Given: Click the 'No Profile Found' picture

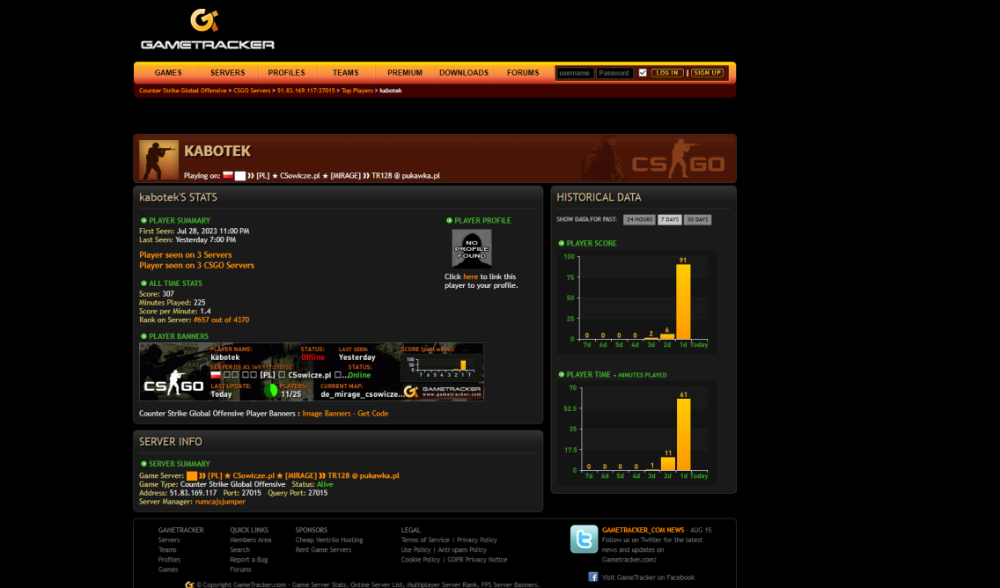Looking at the screenshot, I should 472,248.
